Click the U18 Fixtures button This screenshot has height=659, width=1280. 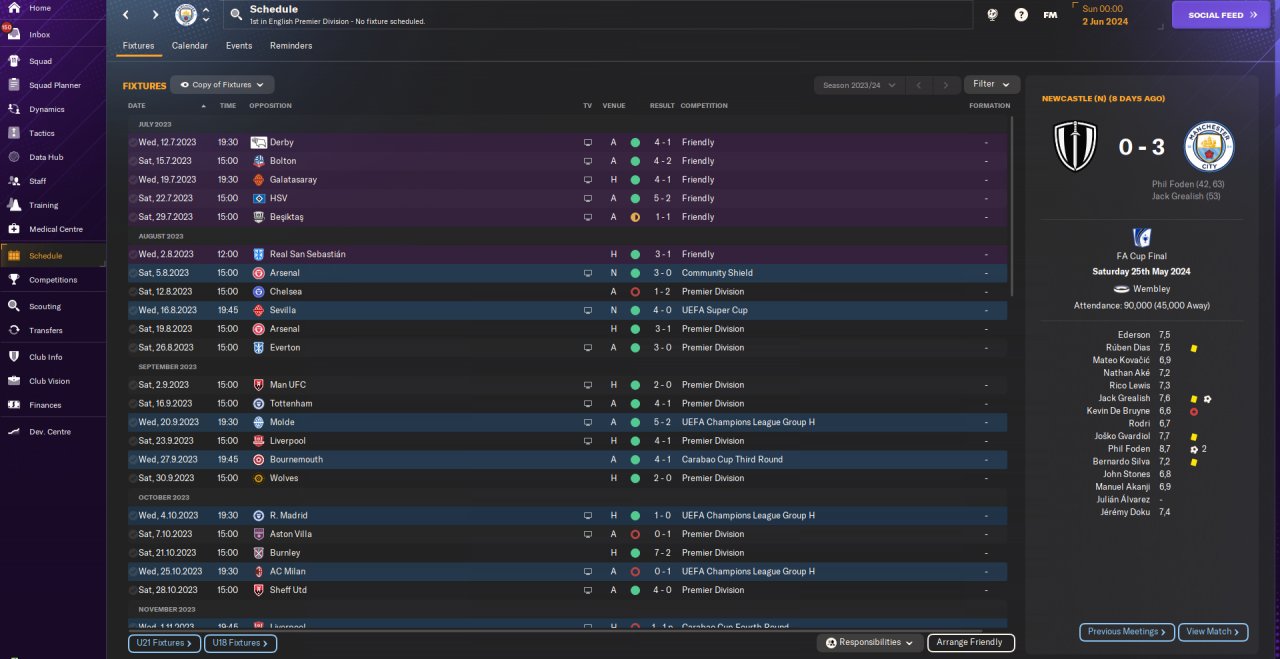241,643
